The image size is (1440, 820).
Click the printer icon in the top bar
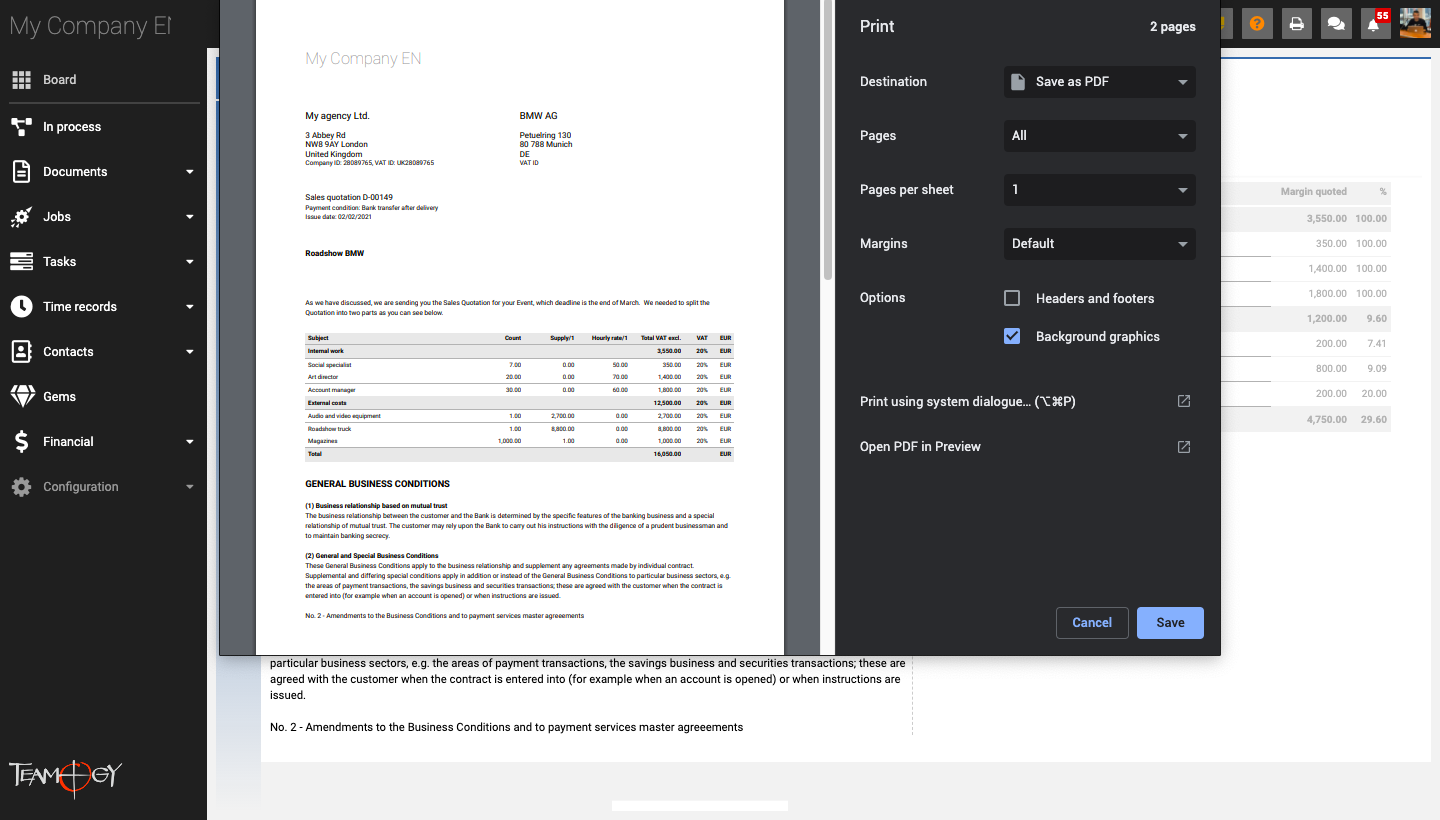point(1296,24)
